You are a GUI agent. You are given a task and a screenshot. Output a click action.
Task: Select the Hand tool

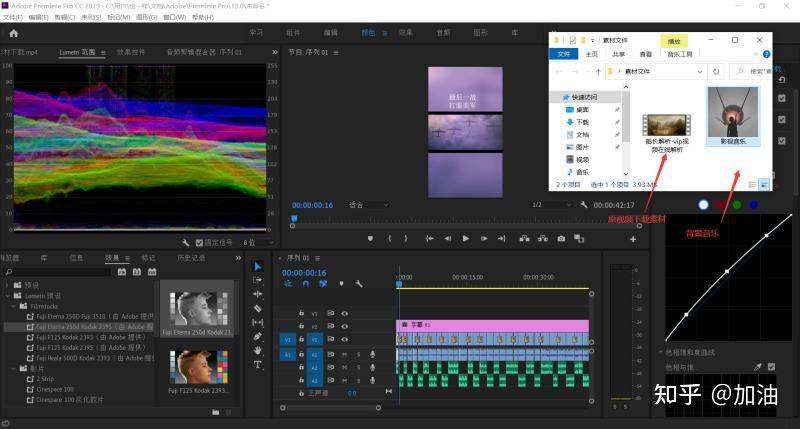[x=258, y=350]
